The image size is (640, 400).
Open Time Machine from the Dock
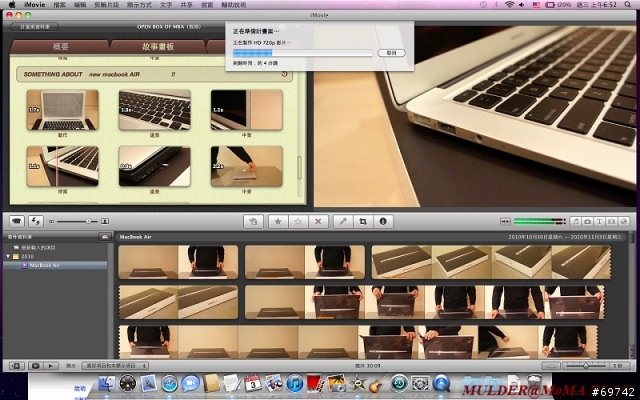point(399,384)
